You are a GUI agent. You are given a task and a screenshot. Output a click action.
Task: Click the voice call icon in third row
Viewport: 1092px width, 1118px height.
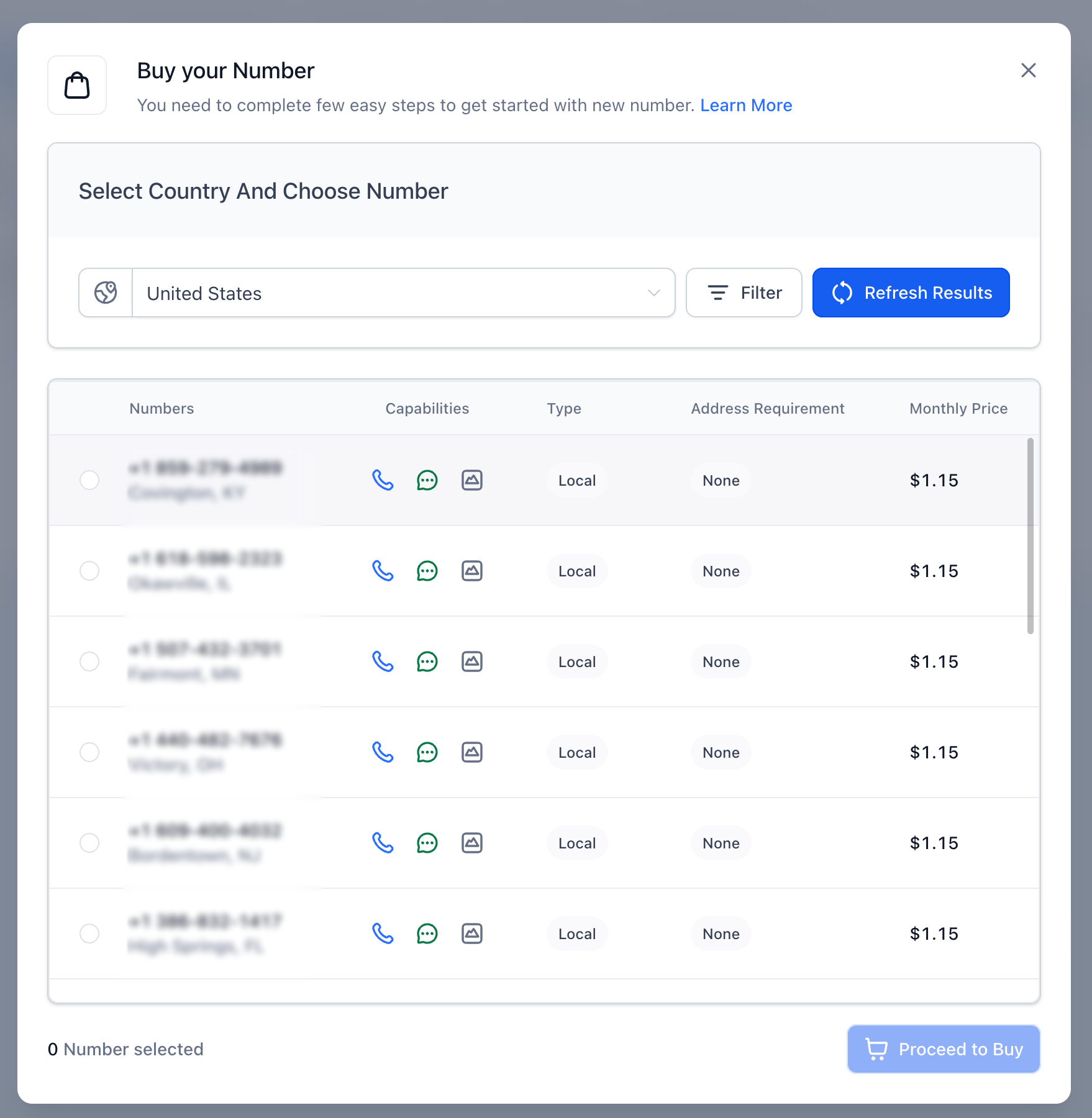point(383,661)
